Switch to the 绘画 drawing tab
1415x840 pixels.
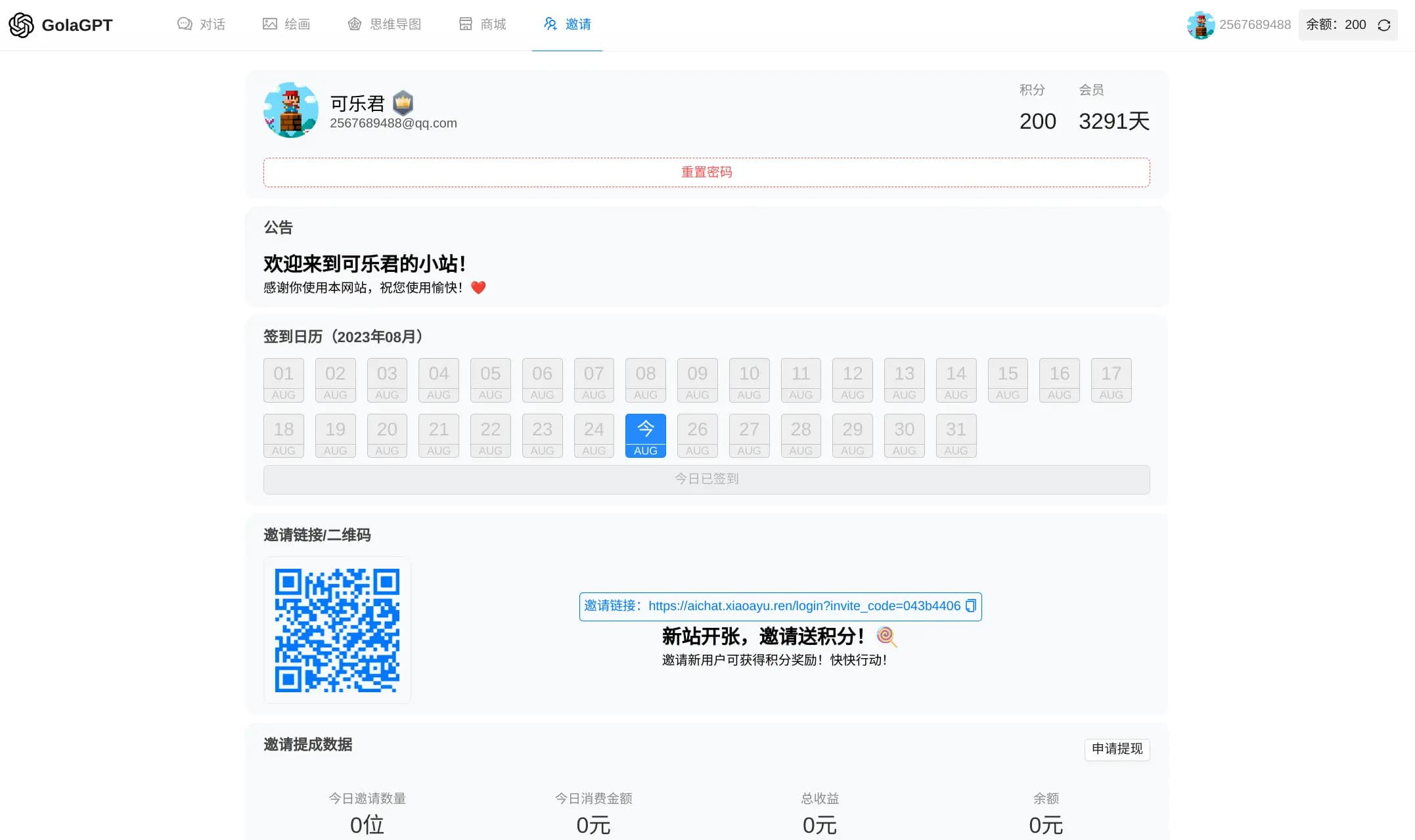point(286,24)
